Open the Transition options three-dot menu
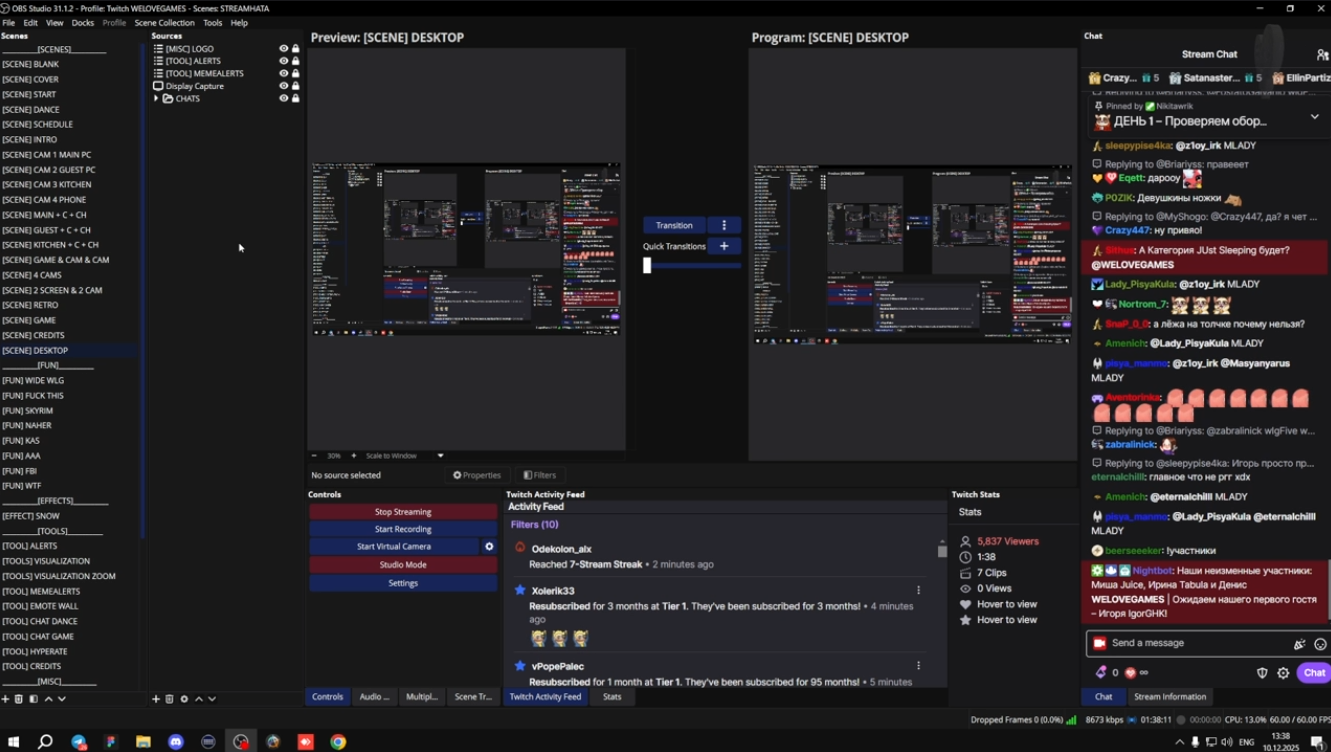Image resolution: width=1331 pixels, height=752 pixels. click(724, 225)
